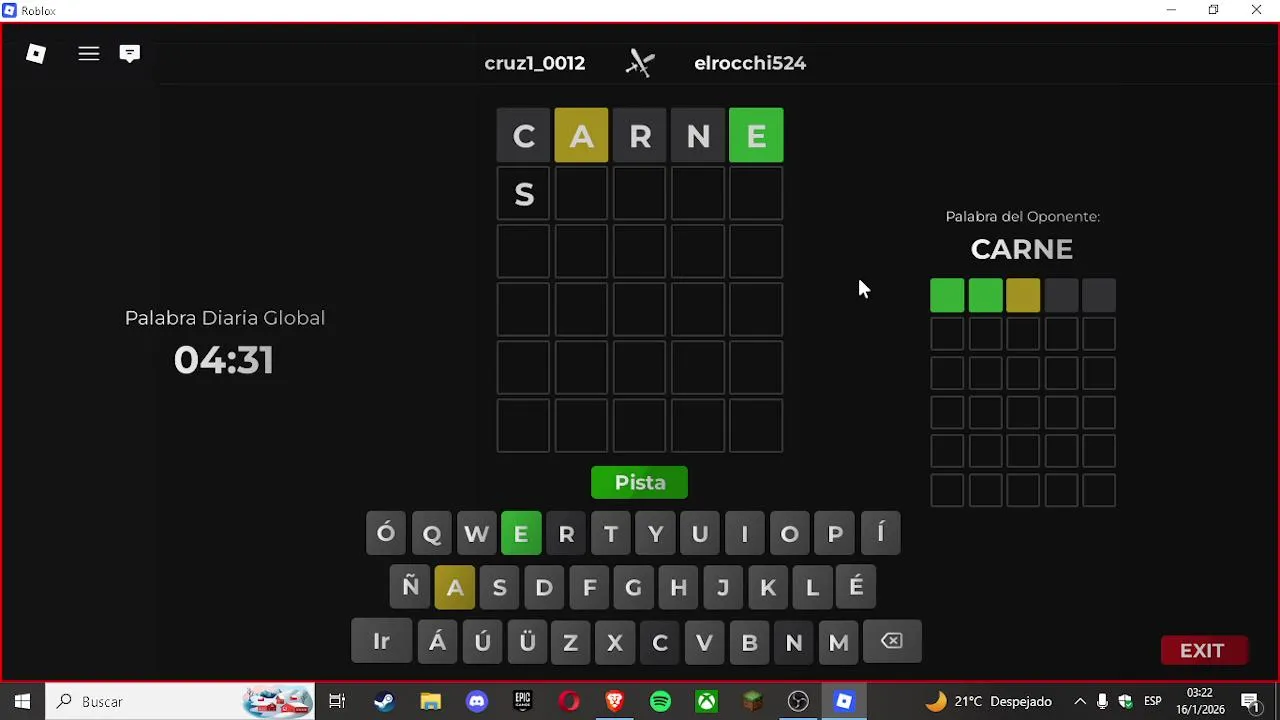
Task: Open Windows Start menu
Action: pos(22,702)
